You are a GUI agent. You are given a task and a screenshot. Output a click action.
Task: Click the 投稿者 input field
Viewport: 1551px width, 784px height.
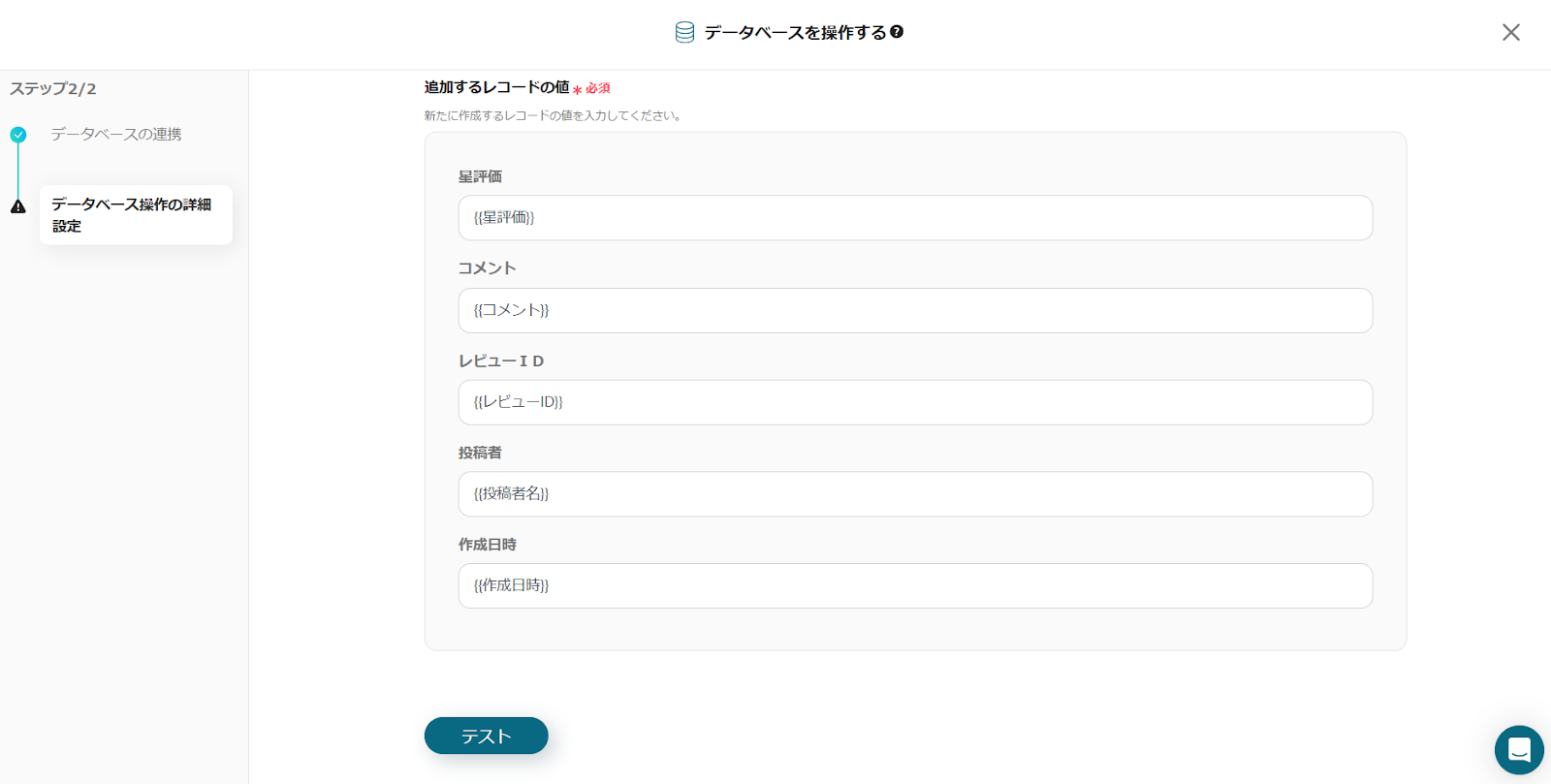click(915, 494)
